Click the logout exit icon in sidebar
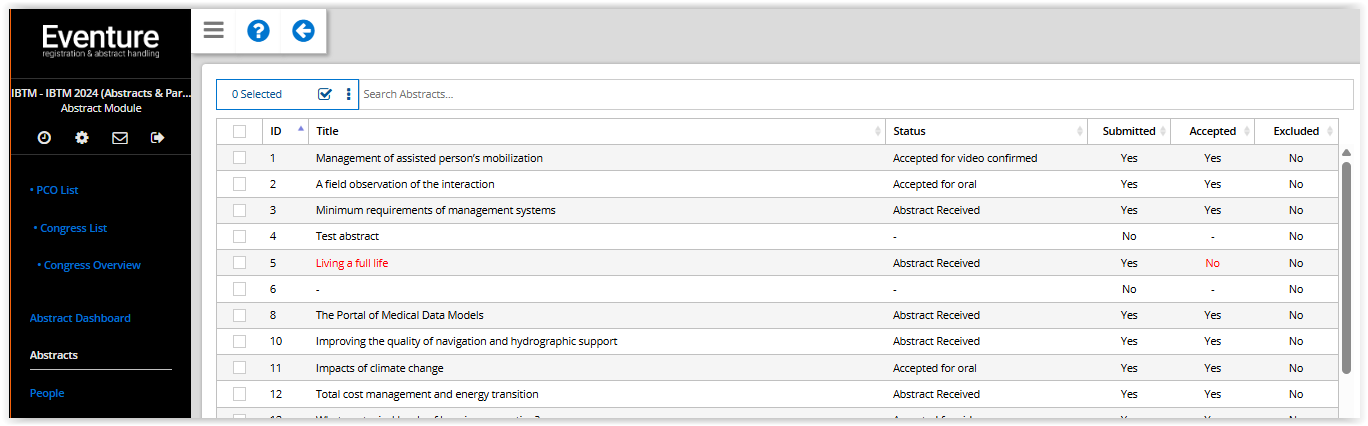This screenshot has height=426, width=1368. click(157, 138)
